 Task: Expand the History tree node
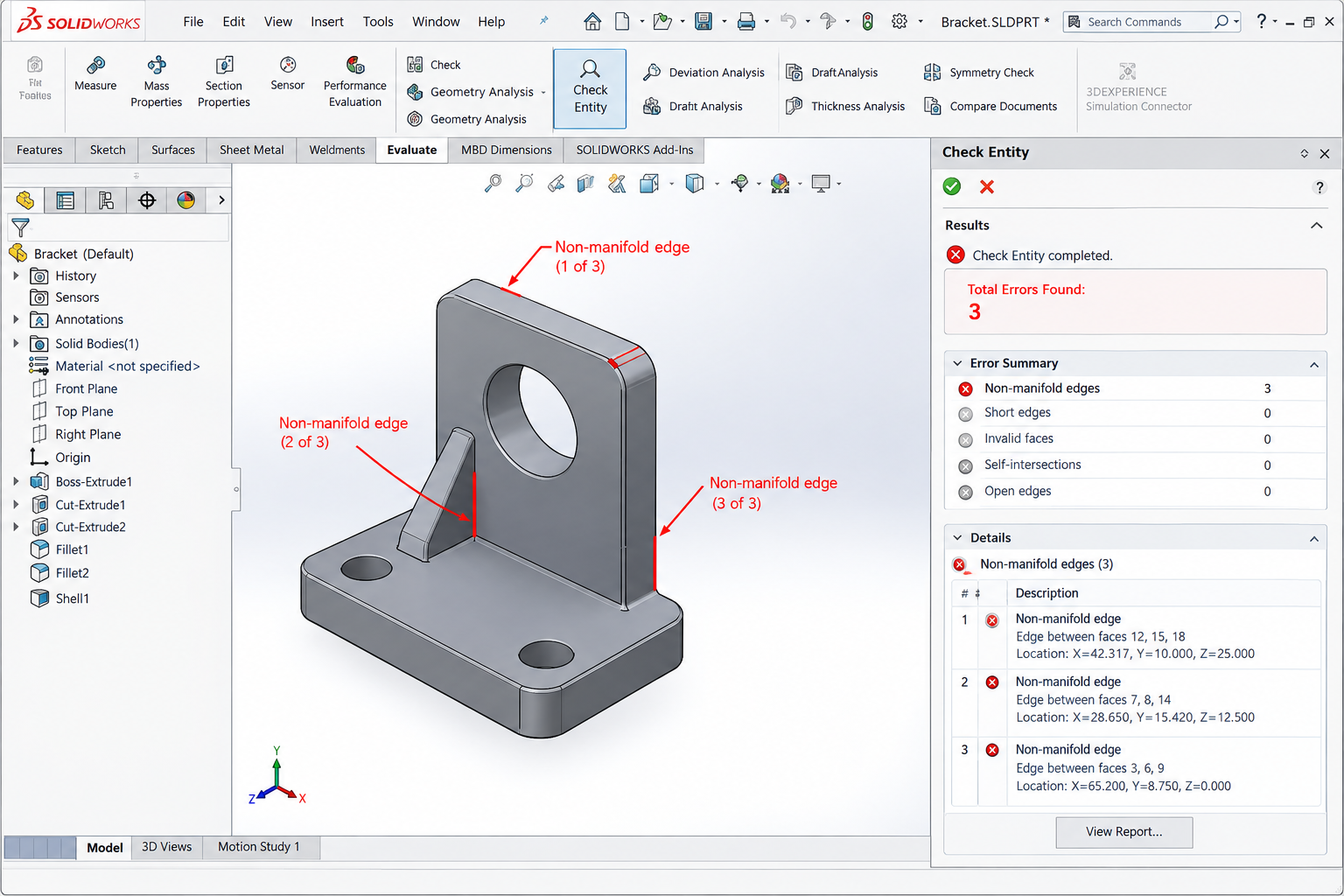pos(16,276)
